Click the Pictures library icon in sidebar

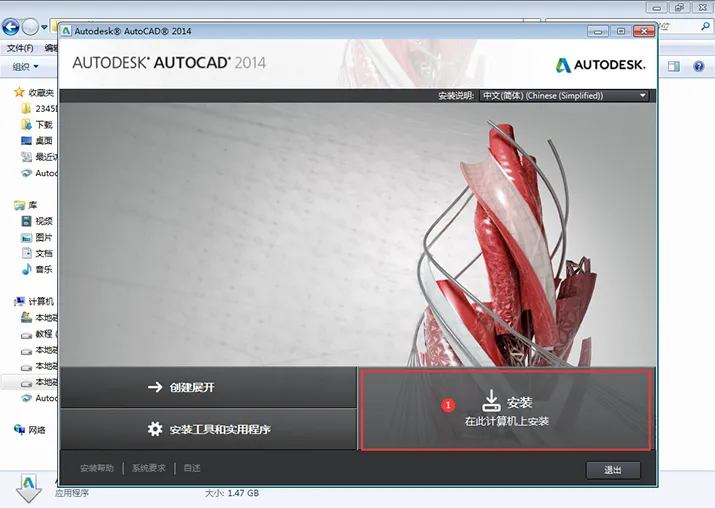coord(26,237)
